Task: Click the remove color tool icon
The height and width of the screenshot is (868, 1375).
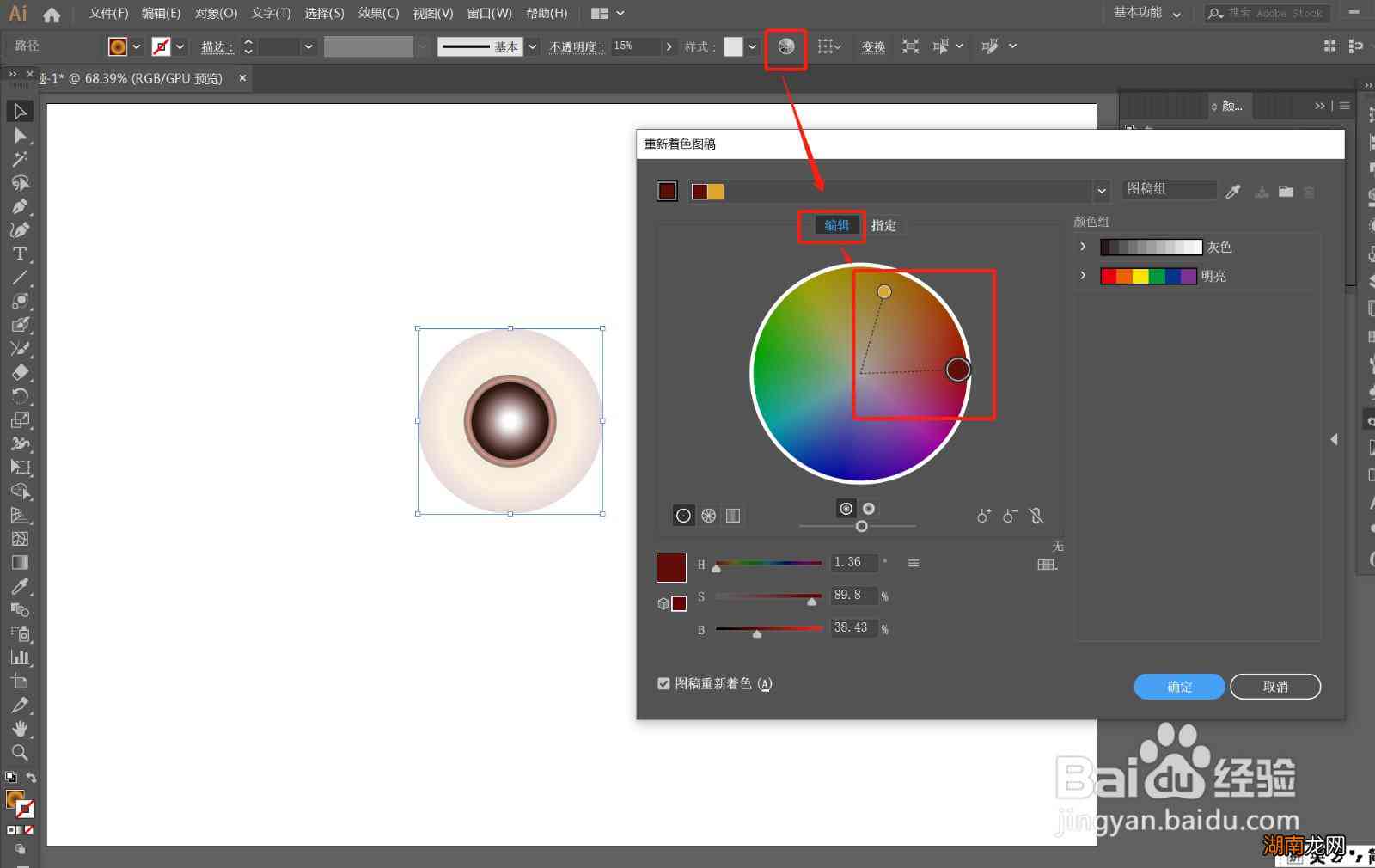Action: (x=1010, y=516)
